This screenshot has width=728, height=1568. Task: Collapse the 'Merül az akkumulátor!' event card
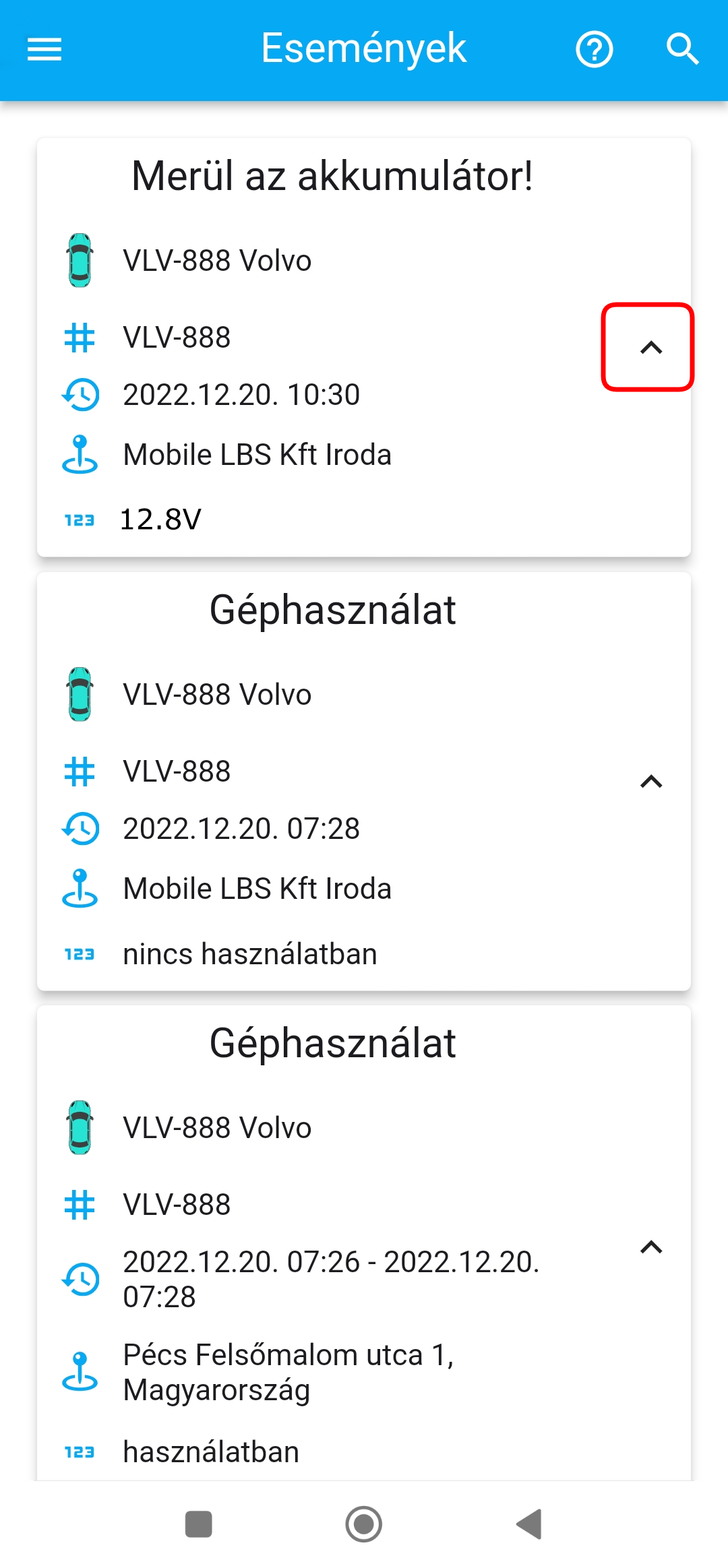point(650,348)
